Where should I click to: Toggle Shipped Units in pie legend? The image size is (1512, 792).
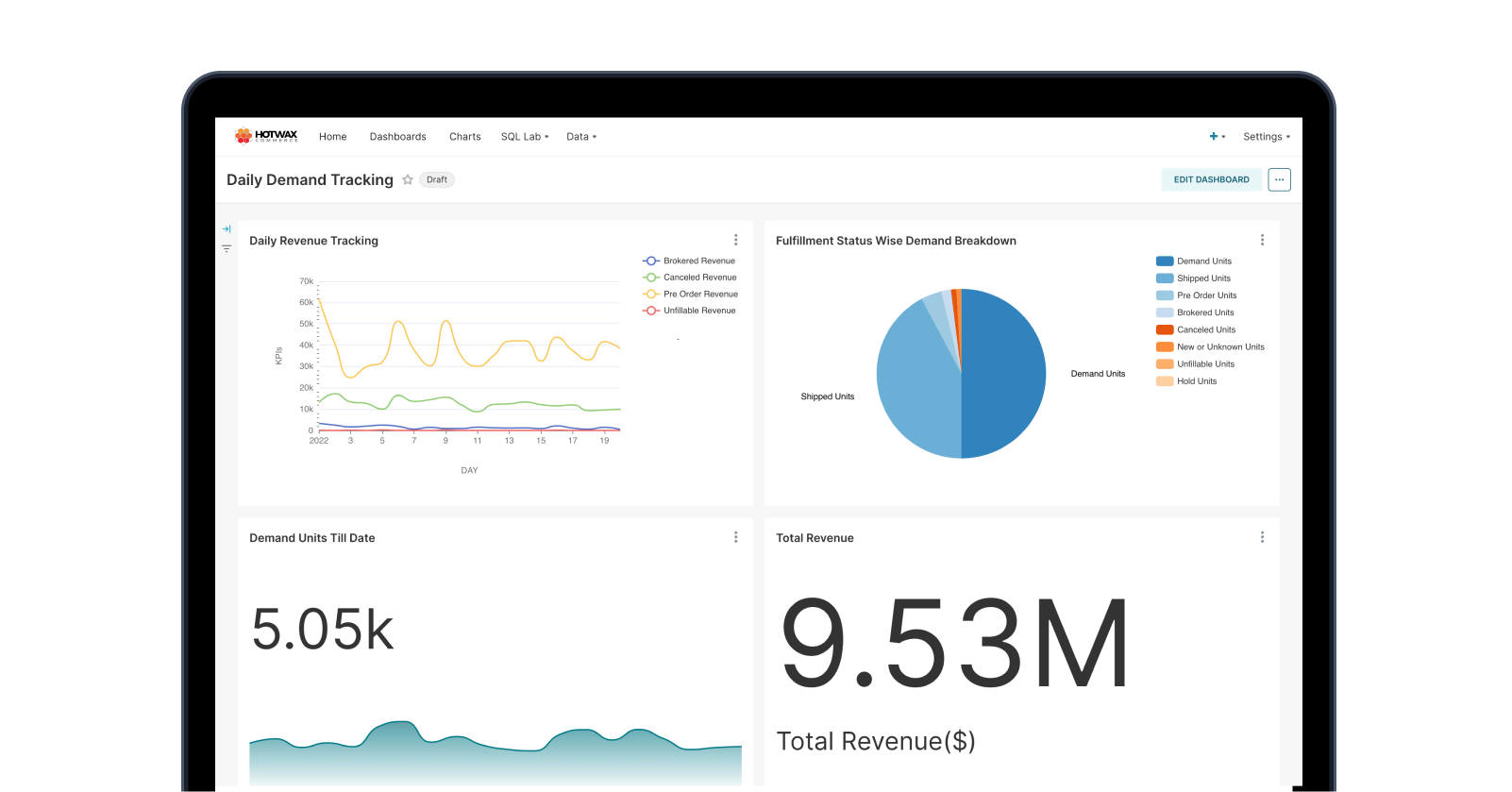(x=1194, y=278)
